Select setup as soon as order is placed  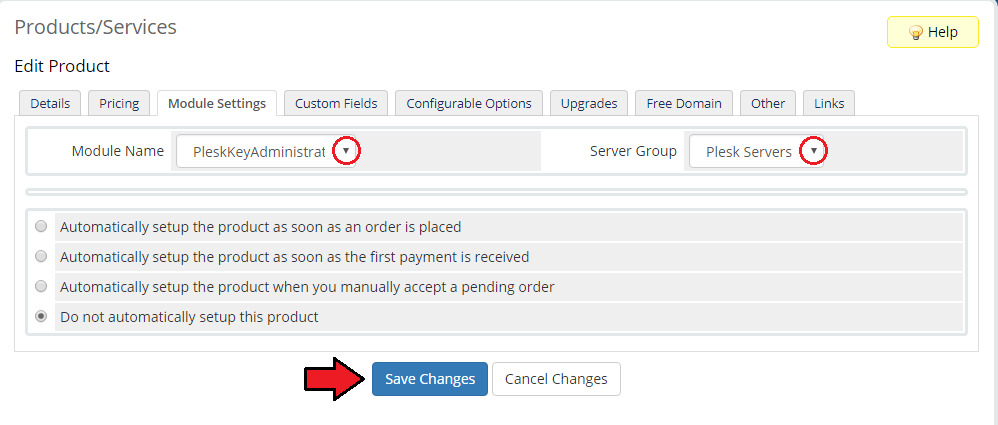click(41, 226)
